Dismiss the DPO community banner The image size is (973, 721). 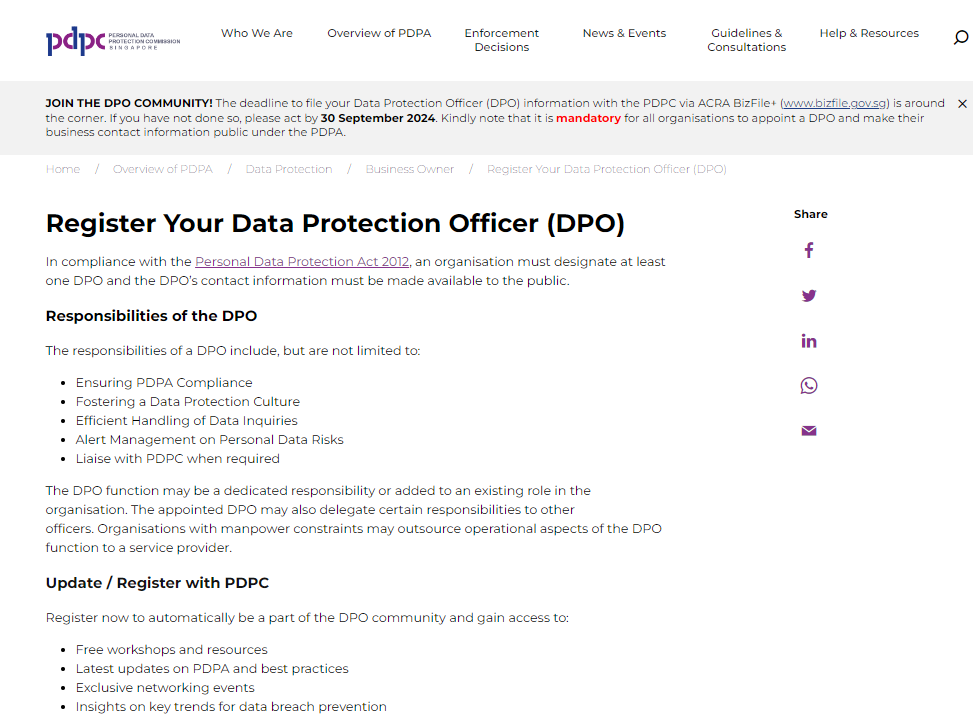962,104
